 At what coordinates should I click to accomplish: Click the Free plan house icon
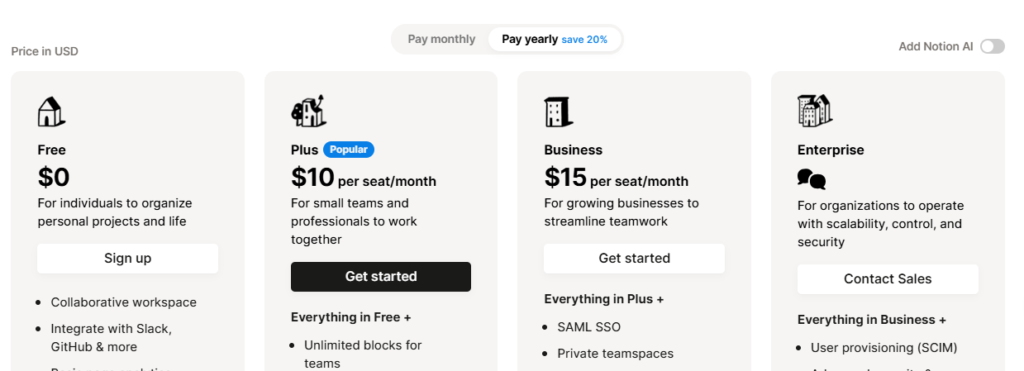pos(52,112)
